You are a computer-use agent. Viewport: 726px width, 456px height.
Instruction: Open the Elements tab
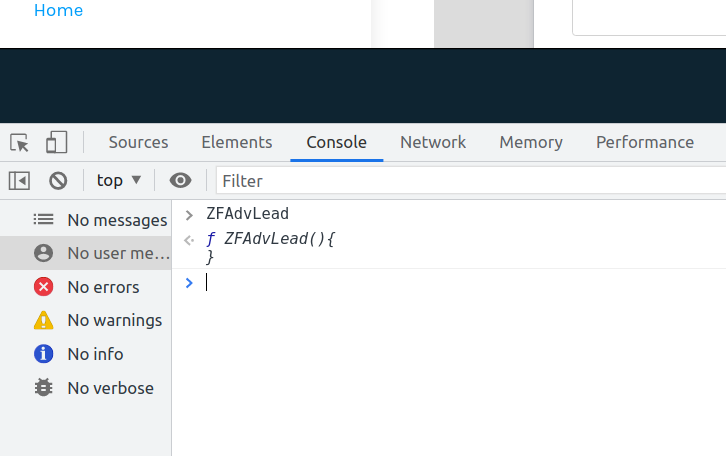[236, 142]
